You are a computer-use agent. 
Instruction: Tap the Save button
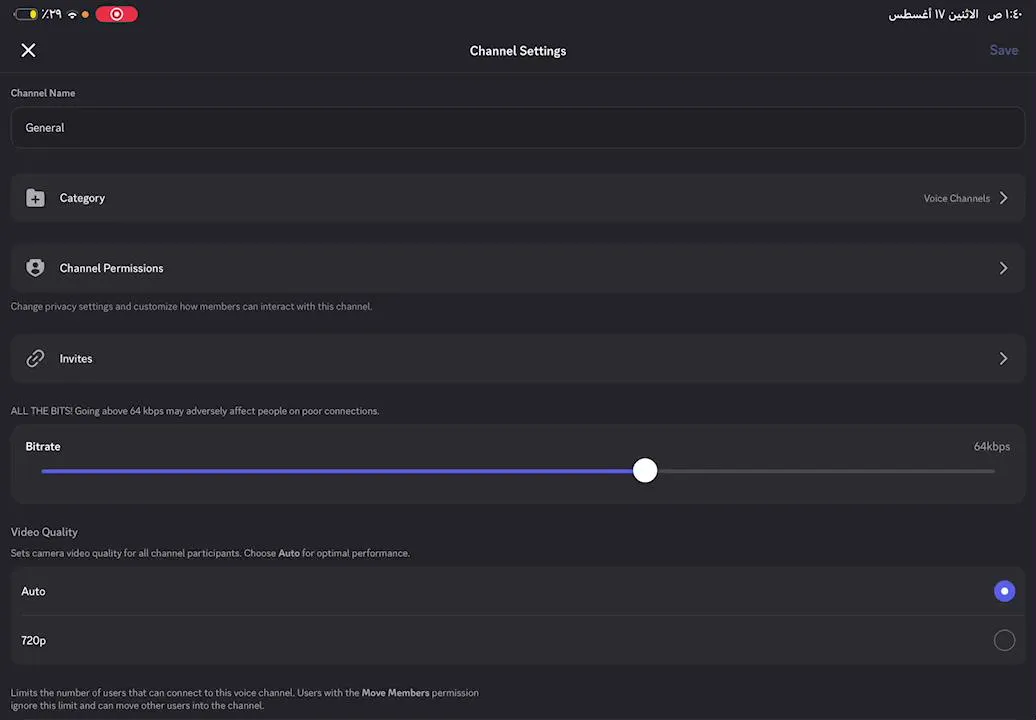click(x=1003, y=50)
